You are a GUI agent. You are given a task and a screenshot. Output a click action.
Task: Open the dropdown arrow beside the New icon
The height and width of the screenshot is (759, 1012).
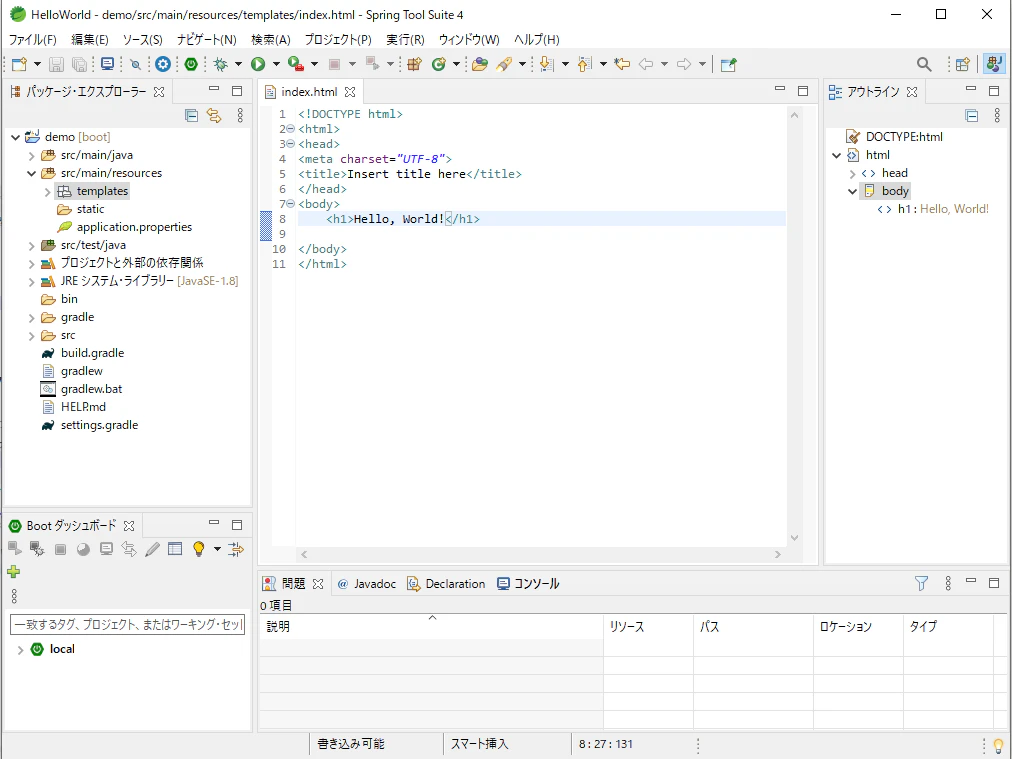click(x=37, y=64)
